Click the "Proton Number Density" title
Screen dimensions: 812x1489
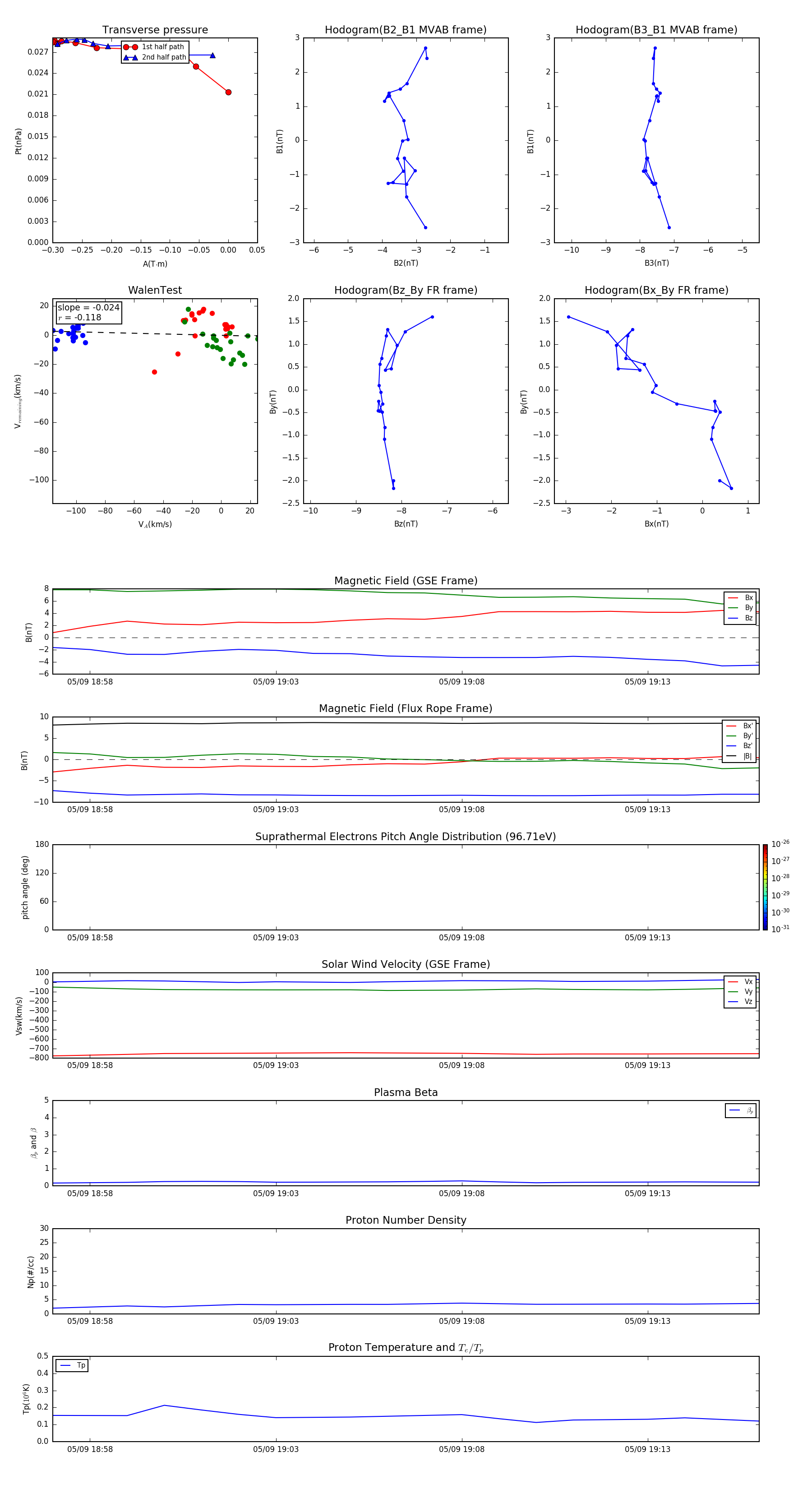click(406, 1220)
